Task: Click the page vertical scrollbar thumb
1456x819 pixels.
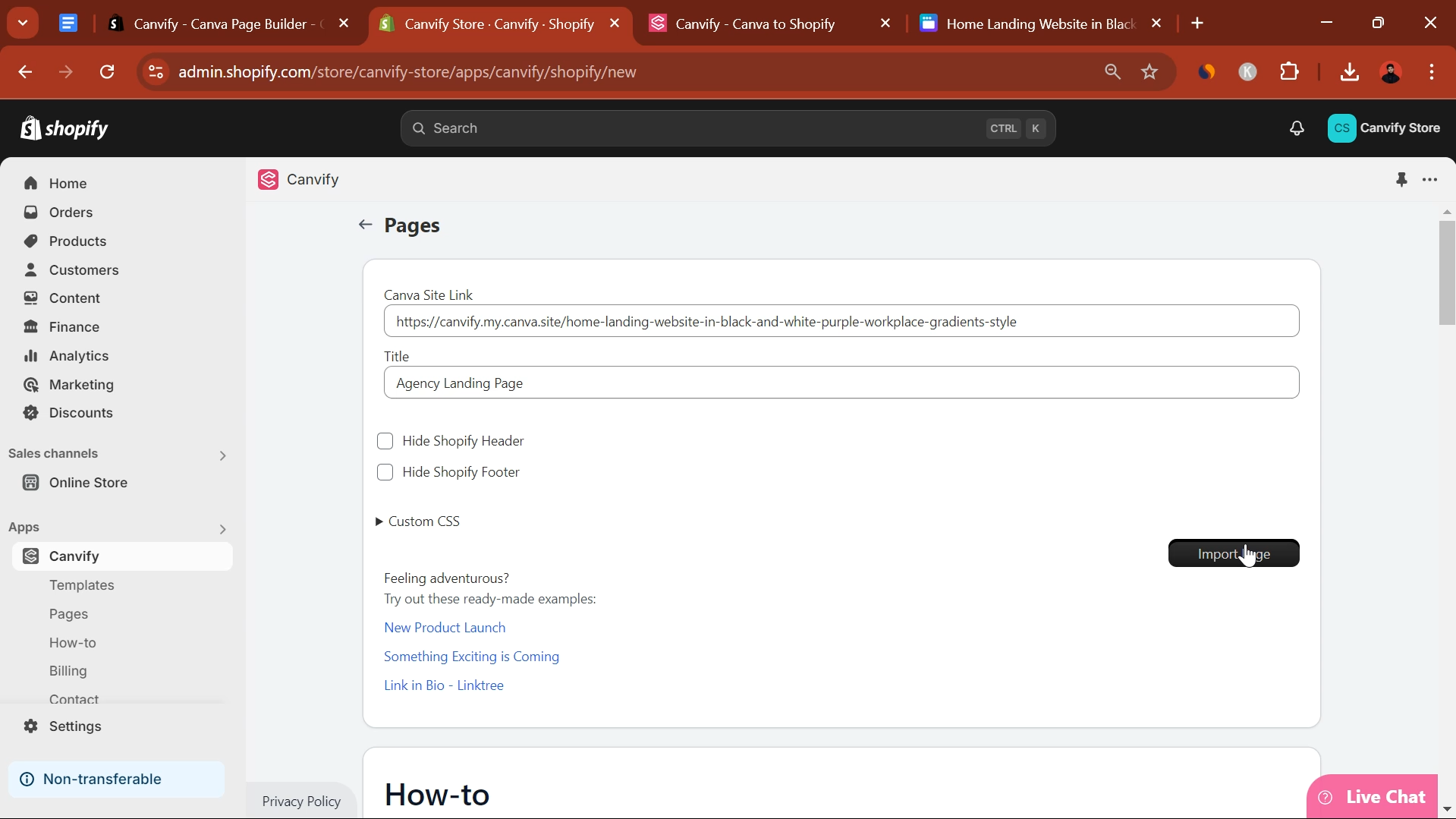Action: (1447, 272)
